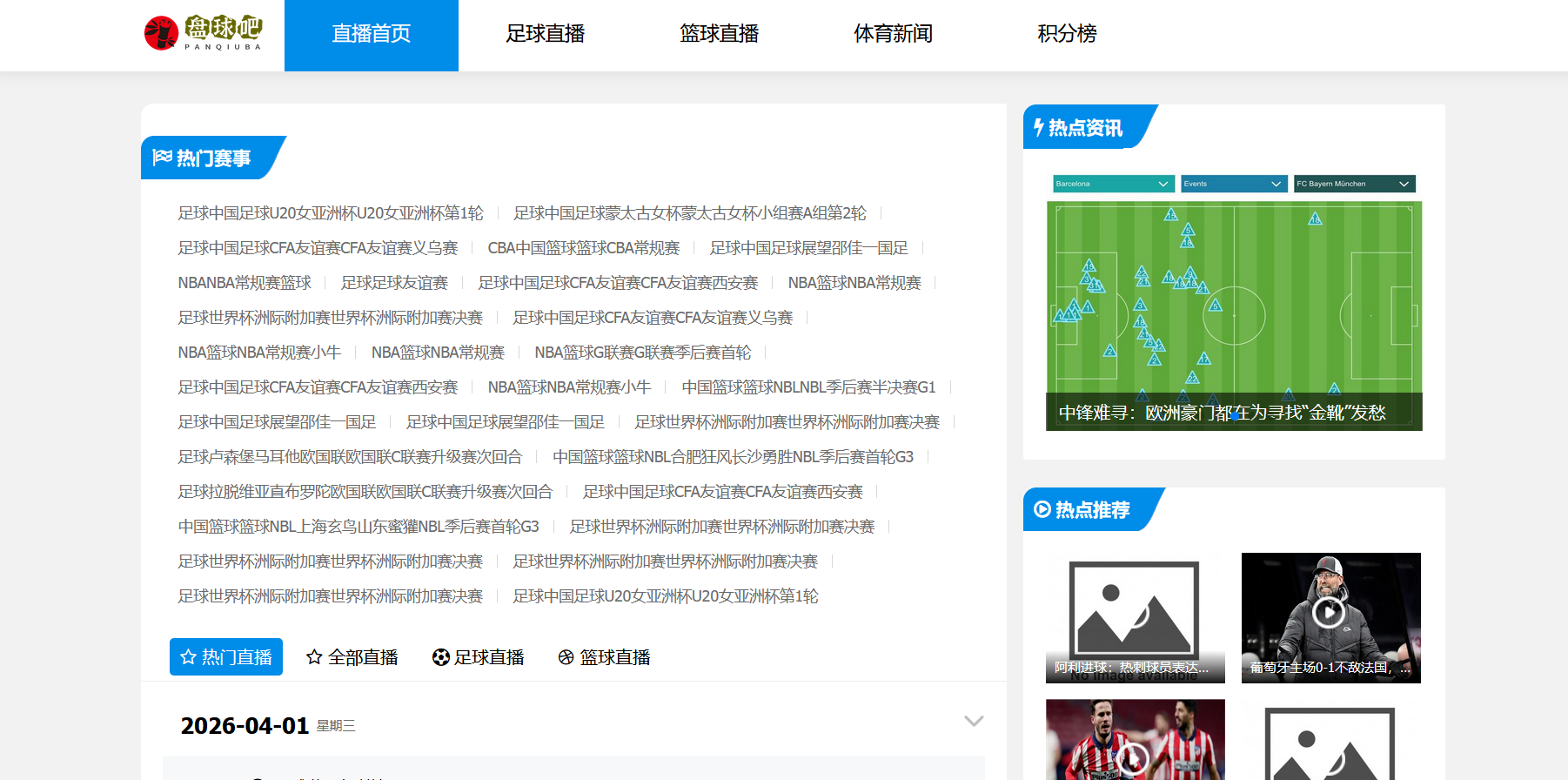Open NBA篮球G联赛G联赛季后赛首轮 link

643,353
